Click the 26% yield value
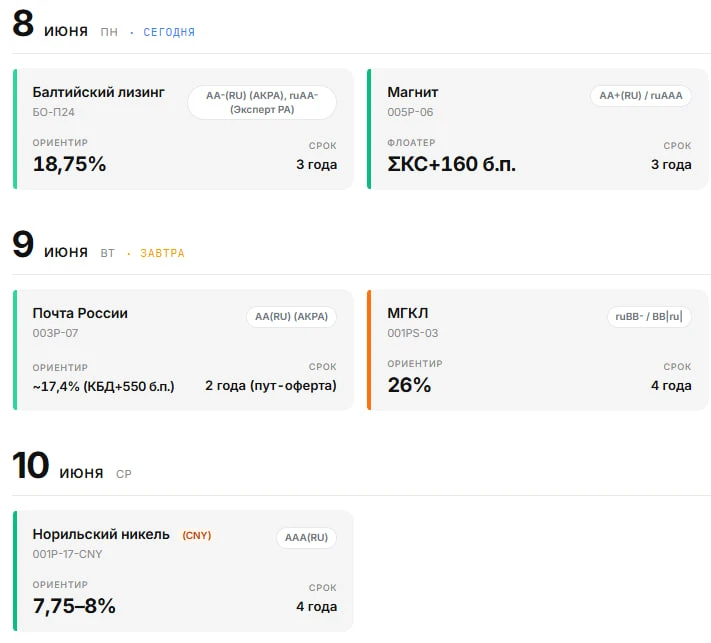This screenshot has width=711, height=643. coord(409,385)
